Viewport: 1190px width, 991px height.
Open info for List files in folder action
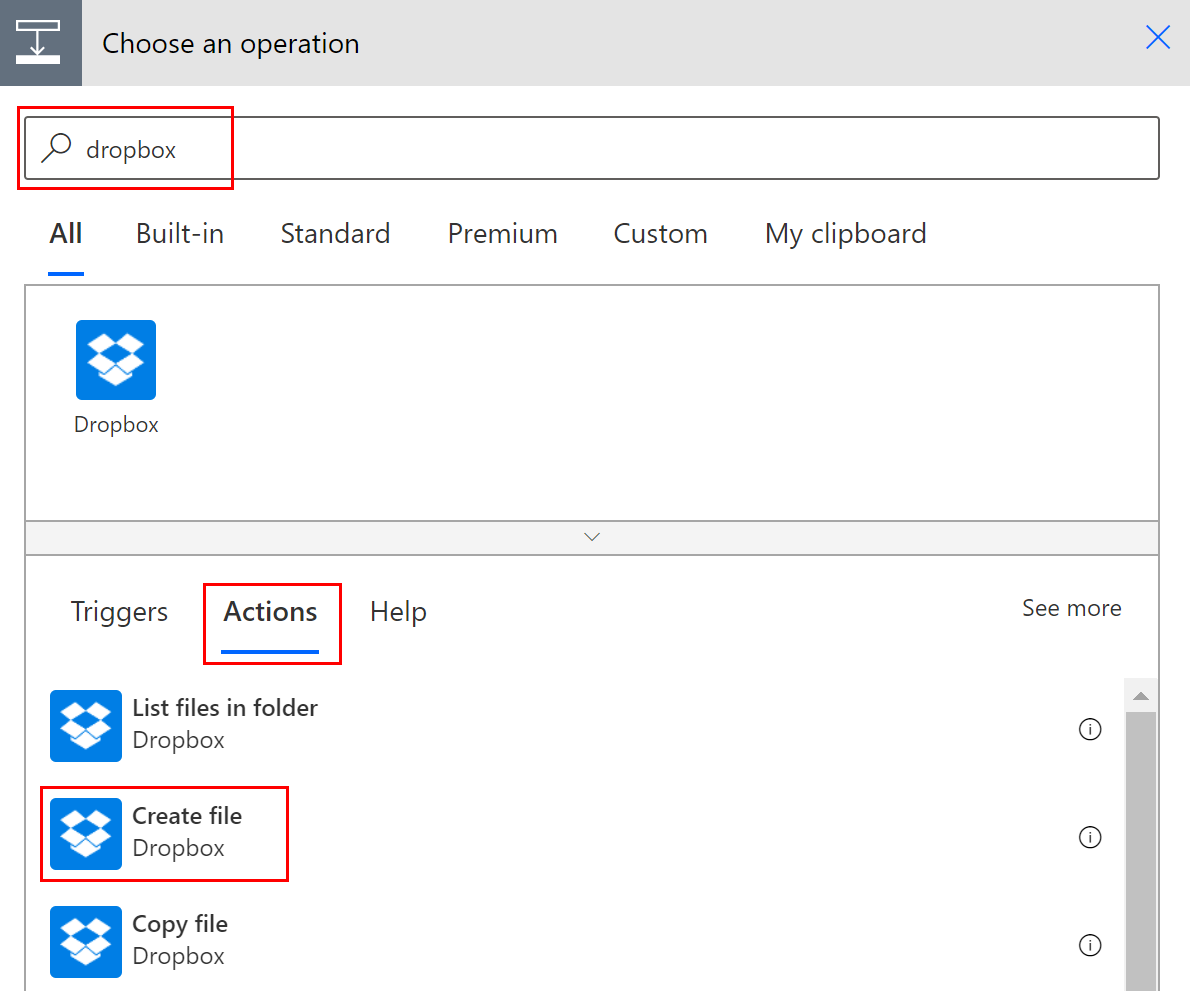pyautogui.click(x=1090, y=729)
